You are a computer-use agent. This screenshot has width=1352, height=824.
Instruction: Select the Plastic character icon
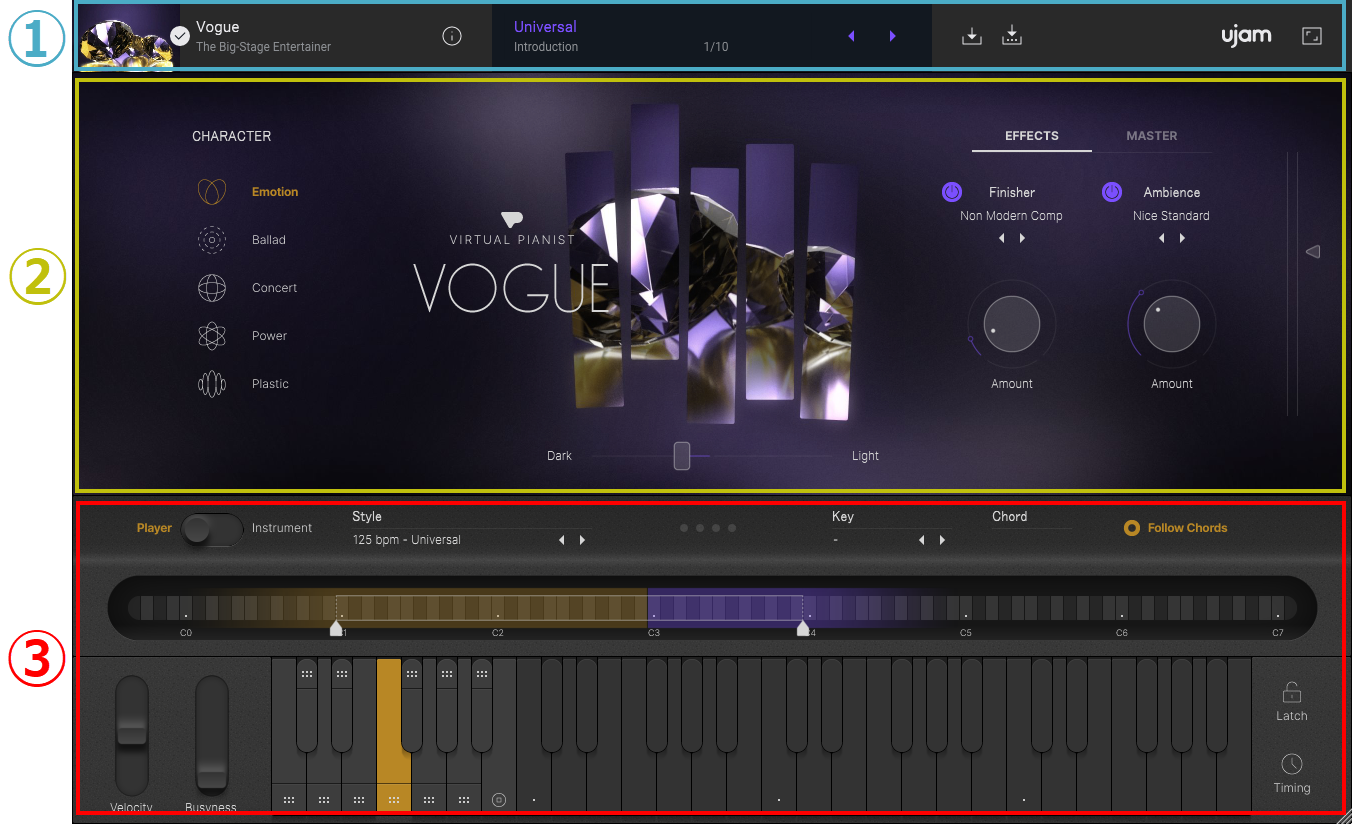[212, 384]
